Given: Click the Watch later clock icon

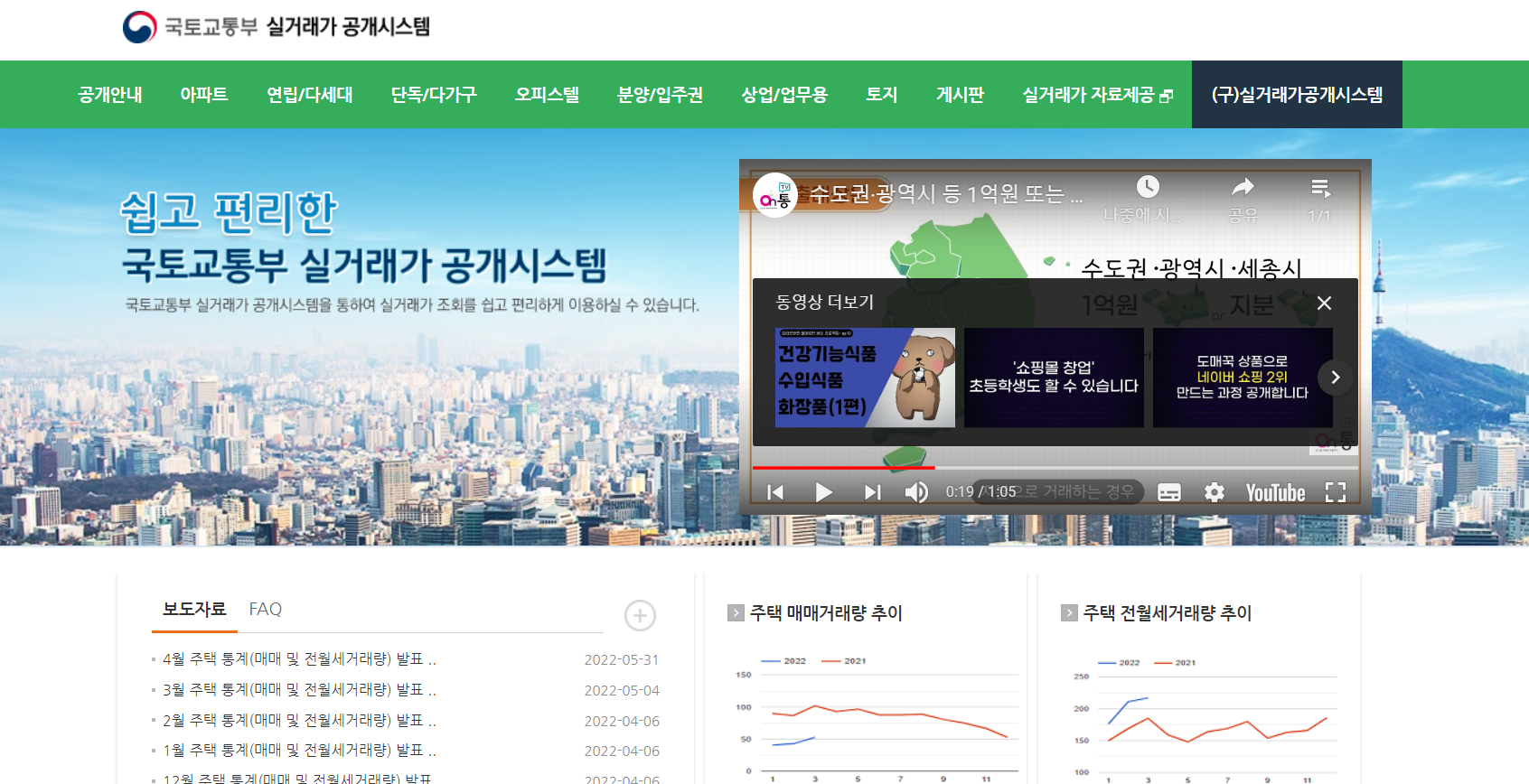Looking at the screenshot, I should coord(1148,187).
